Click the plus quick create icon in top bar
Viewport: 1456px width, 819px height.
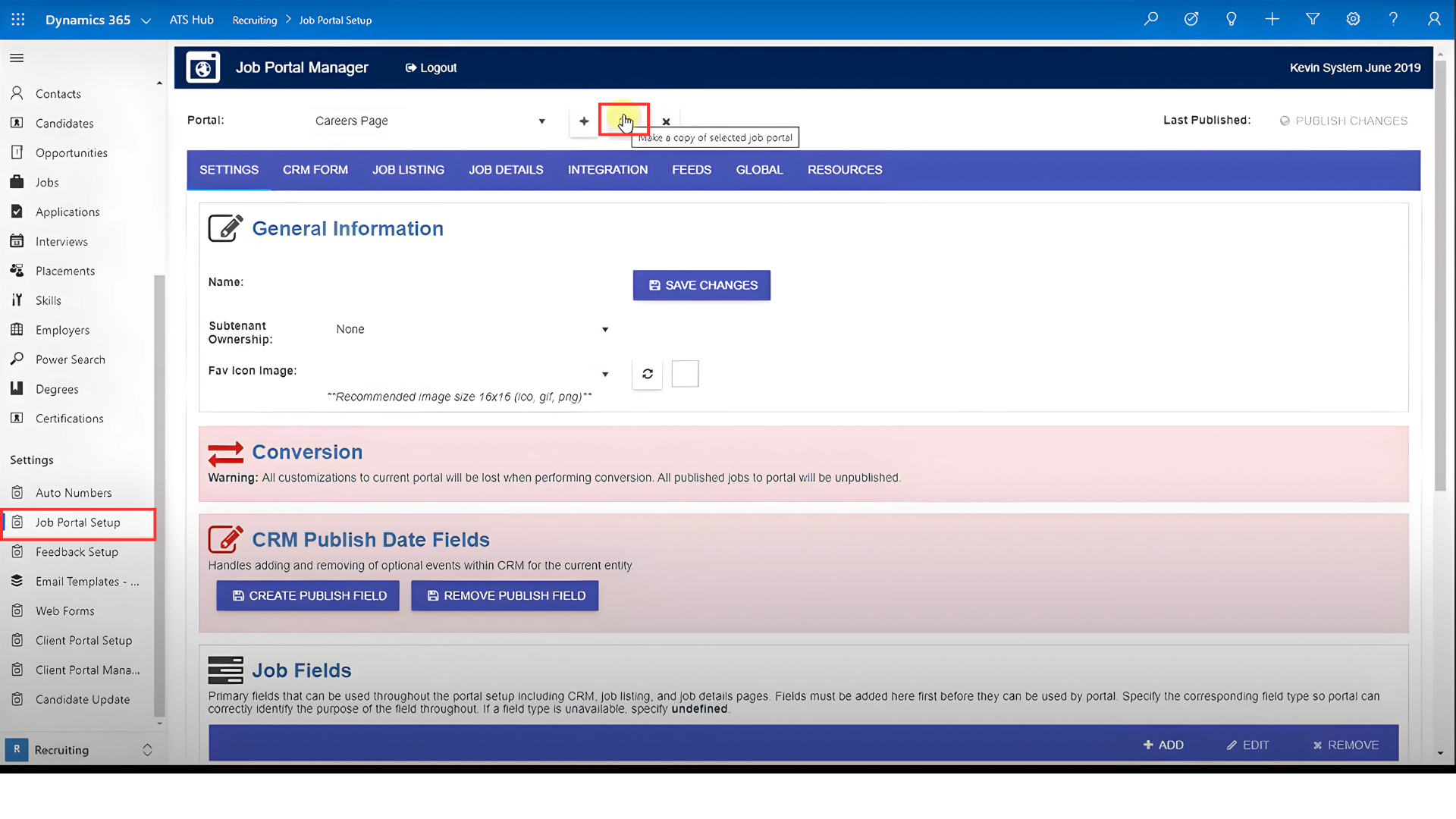click(1272, 20)
